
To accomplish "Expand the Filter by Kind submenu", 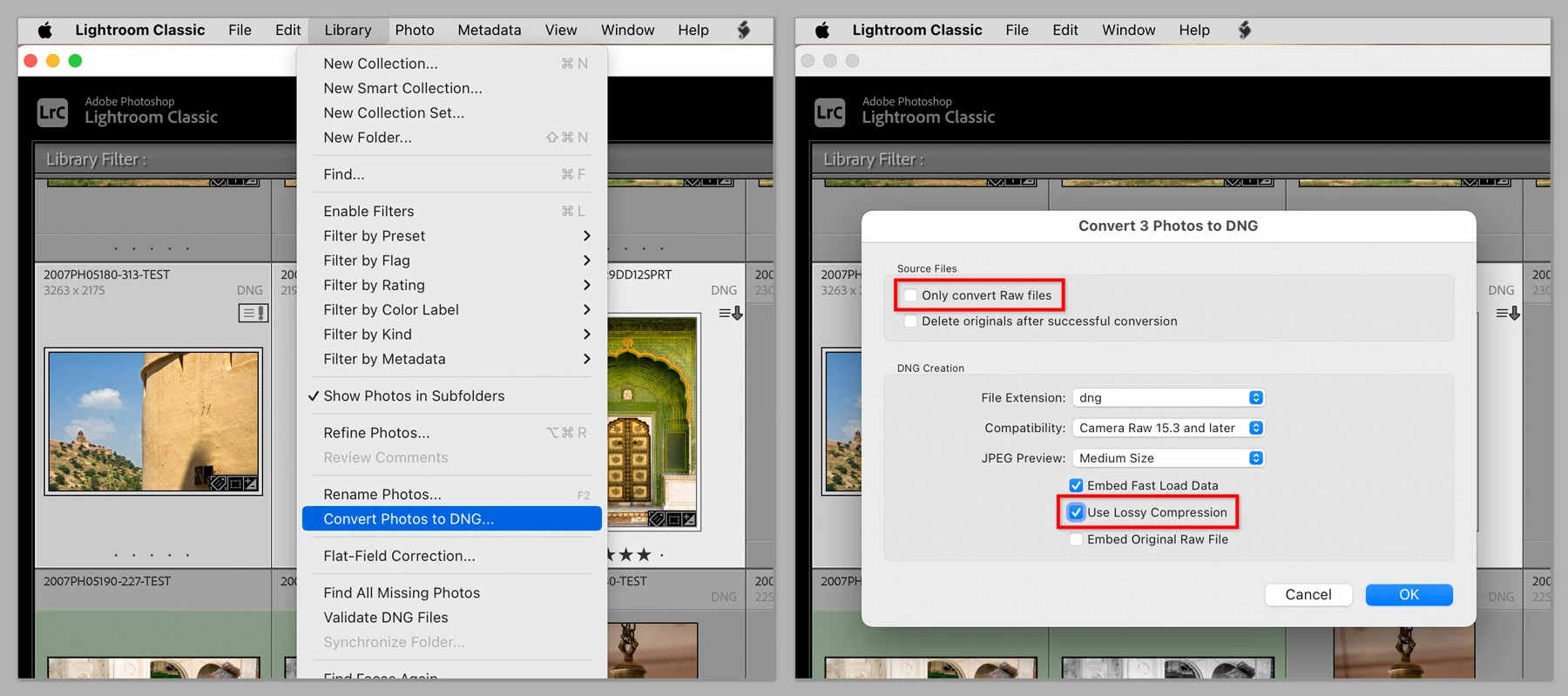I will tap(451, 334).
